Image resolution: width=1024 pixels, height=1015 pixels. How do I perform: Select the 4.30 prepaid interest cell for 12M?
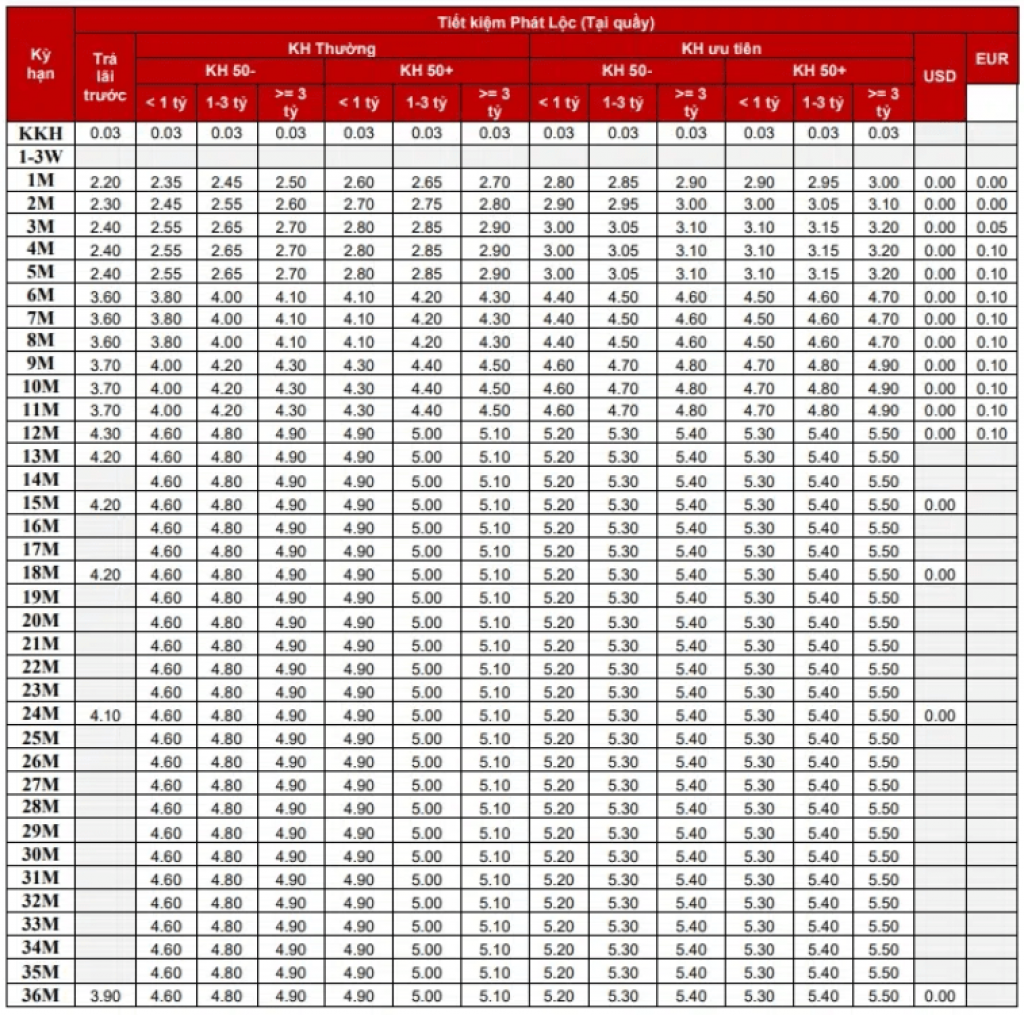[105, 434]
